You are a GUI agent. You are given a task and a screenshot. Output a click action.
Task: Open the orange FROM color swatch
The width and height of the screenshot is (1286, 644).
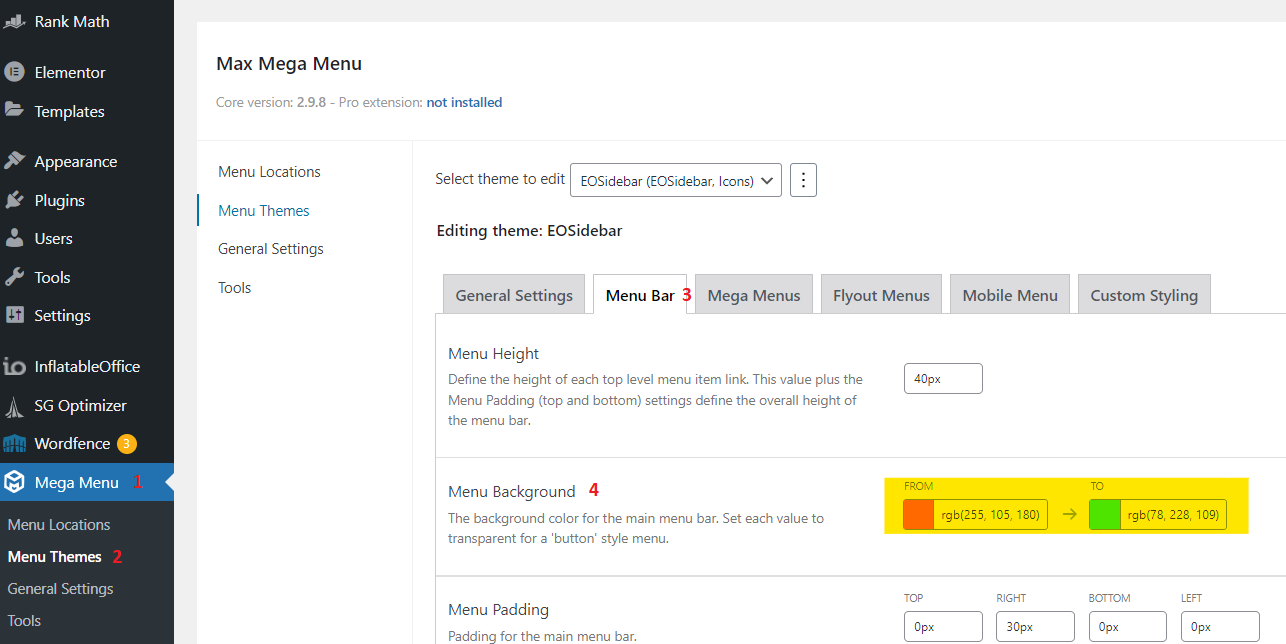click(918, 515)
